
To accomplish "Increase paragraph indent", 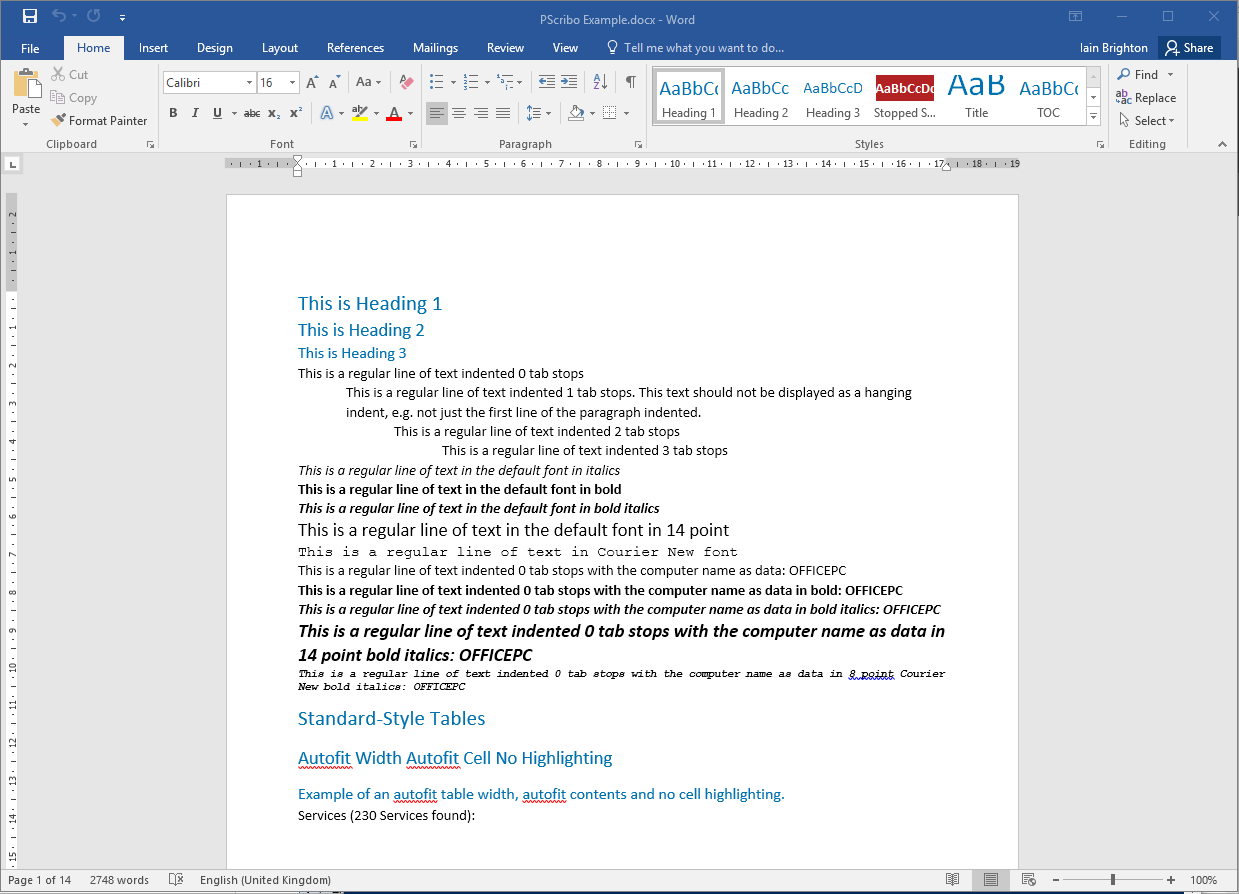I will 568,82.
